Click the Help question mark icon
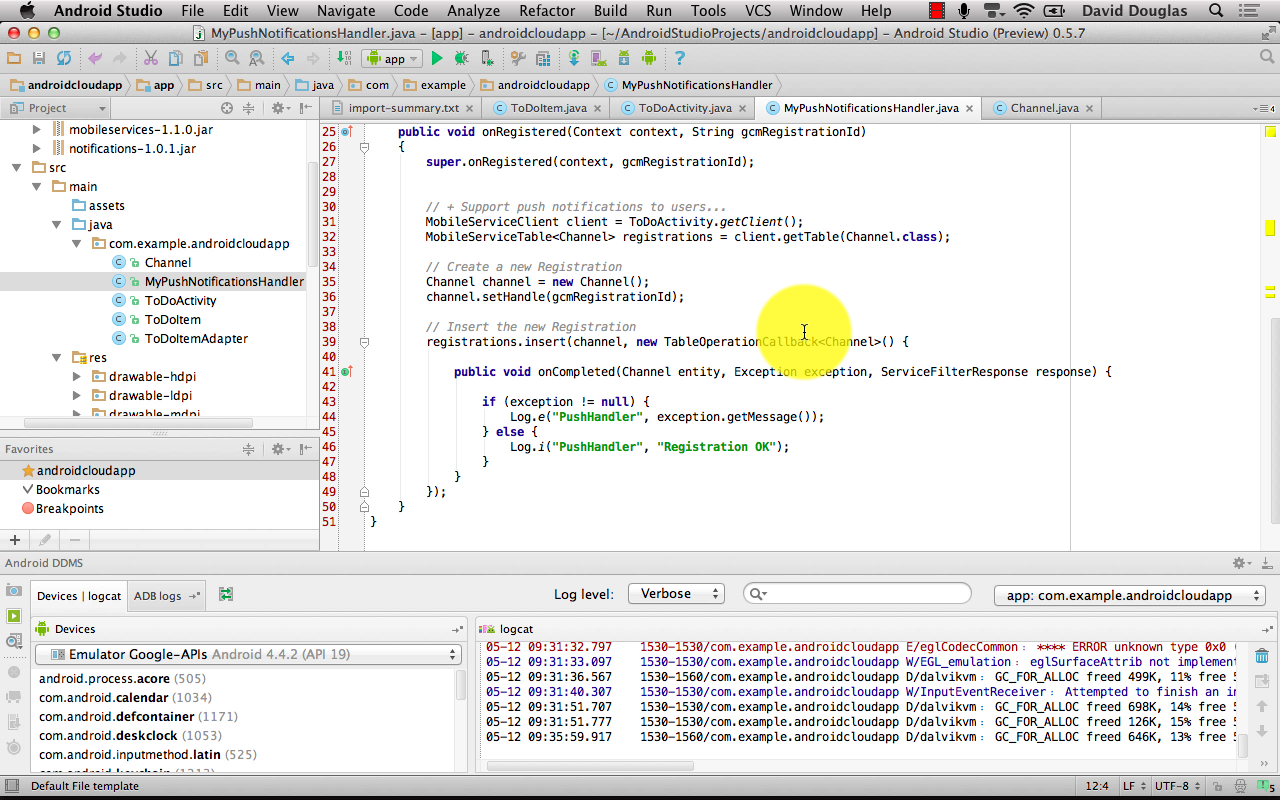This screenshot has width=1280, height=800. point(679,58)
